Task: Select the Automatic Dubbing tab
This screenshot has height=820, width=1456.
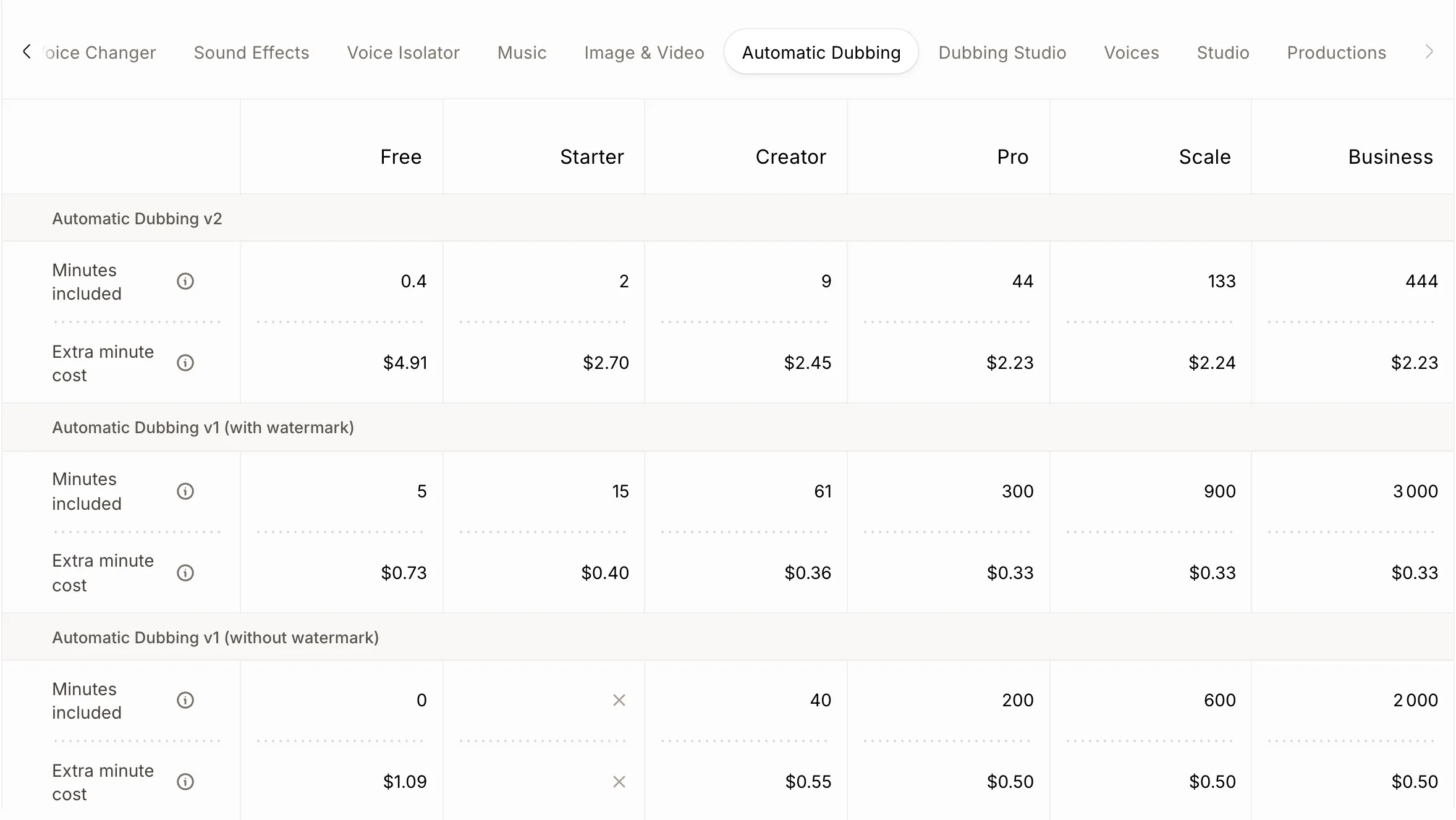Action: point(821,52)
